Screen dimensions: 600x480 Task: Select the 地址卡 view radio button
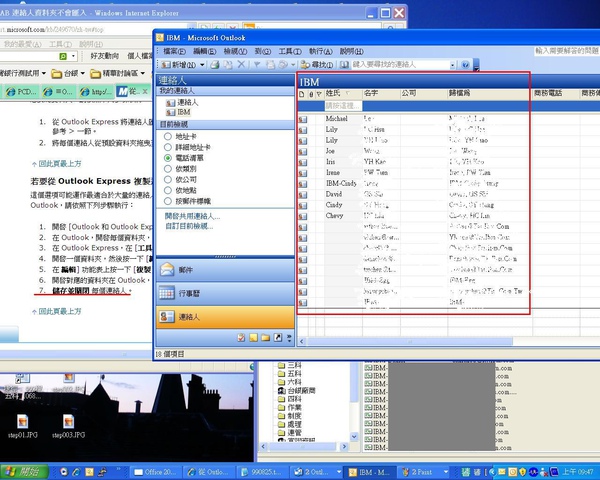[168, 136]
